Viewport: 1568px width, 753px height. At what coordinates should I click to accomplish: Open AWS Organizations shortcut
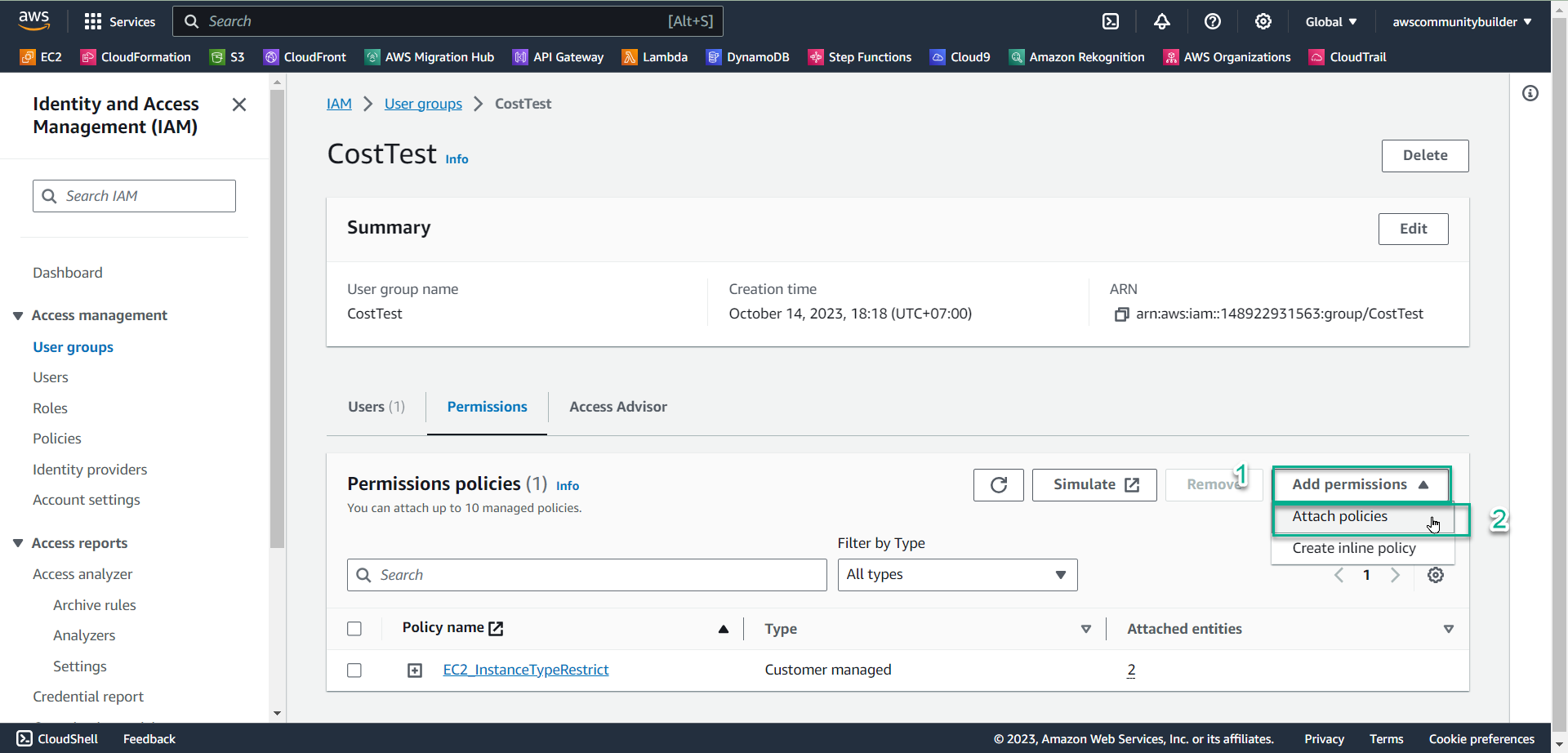click(1227, 57)
